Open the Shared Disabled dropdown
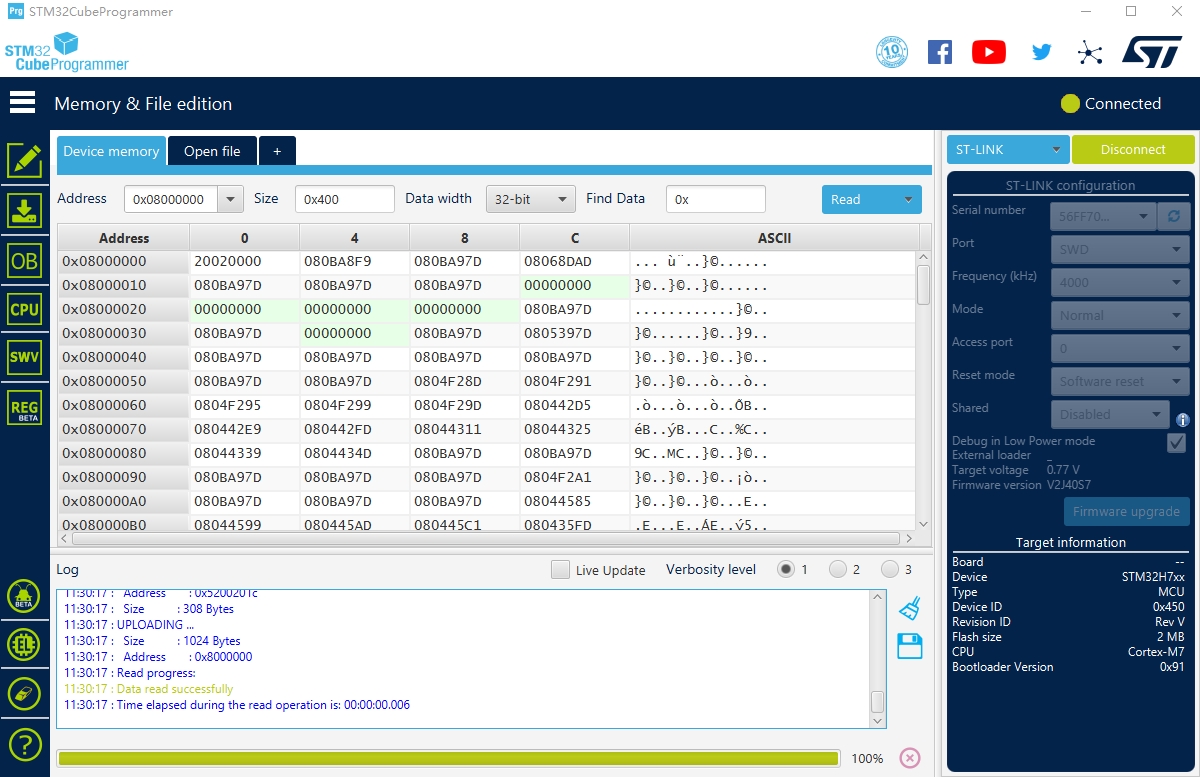This screenshot has height=777, width=1200. point(1109,414)
